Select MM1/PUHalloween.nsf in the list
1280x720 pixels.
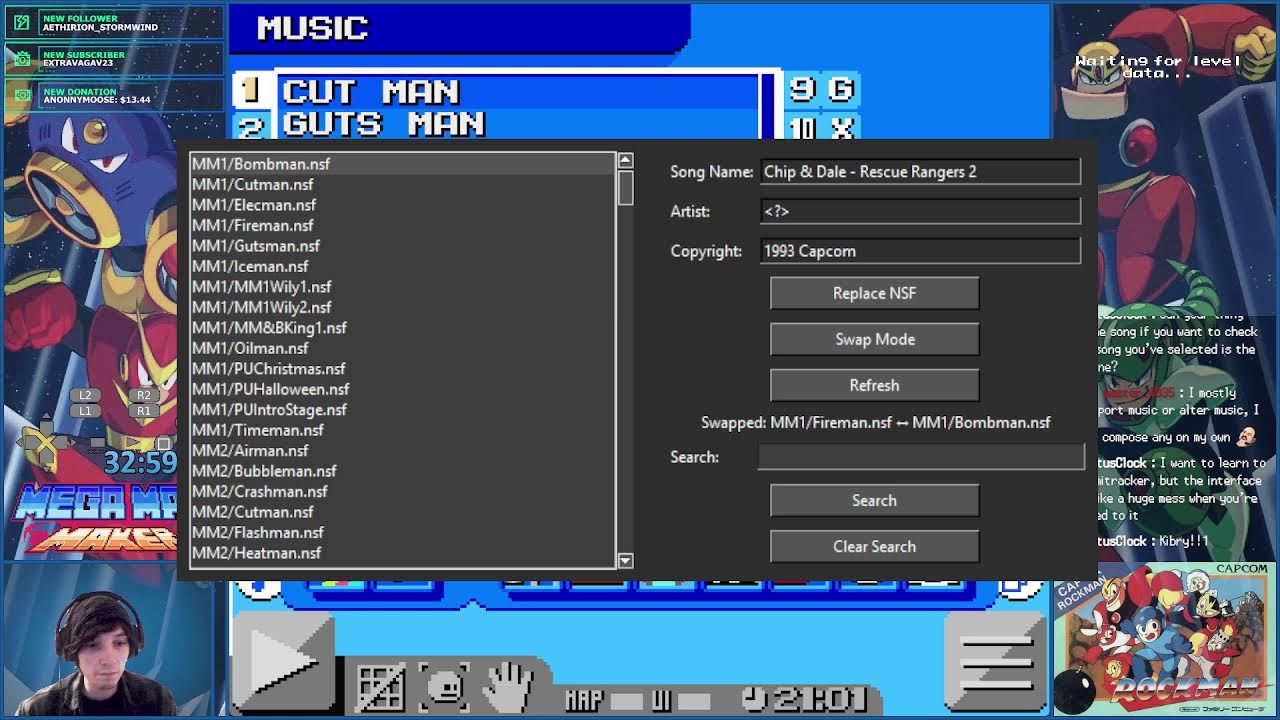coord(403,389)
